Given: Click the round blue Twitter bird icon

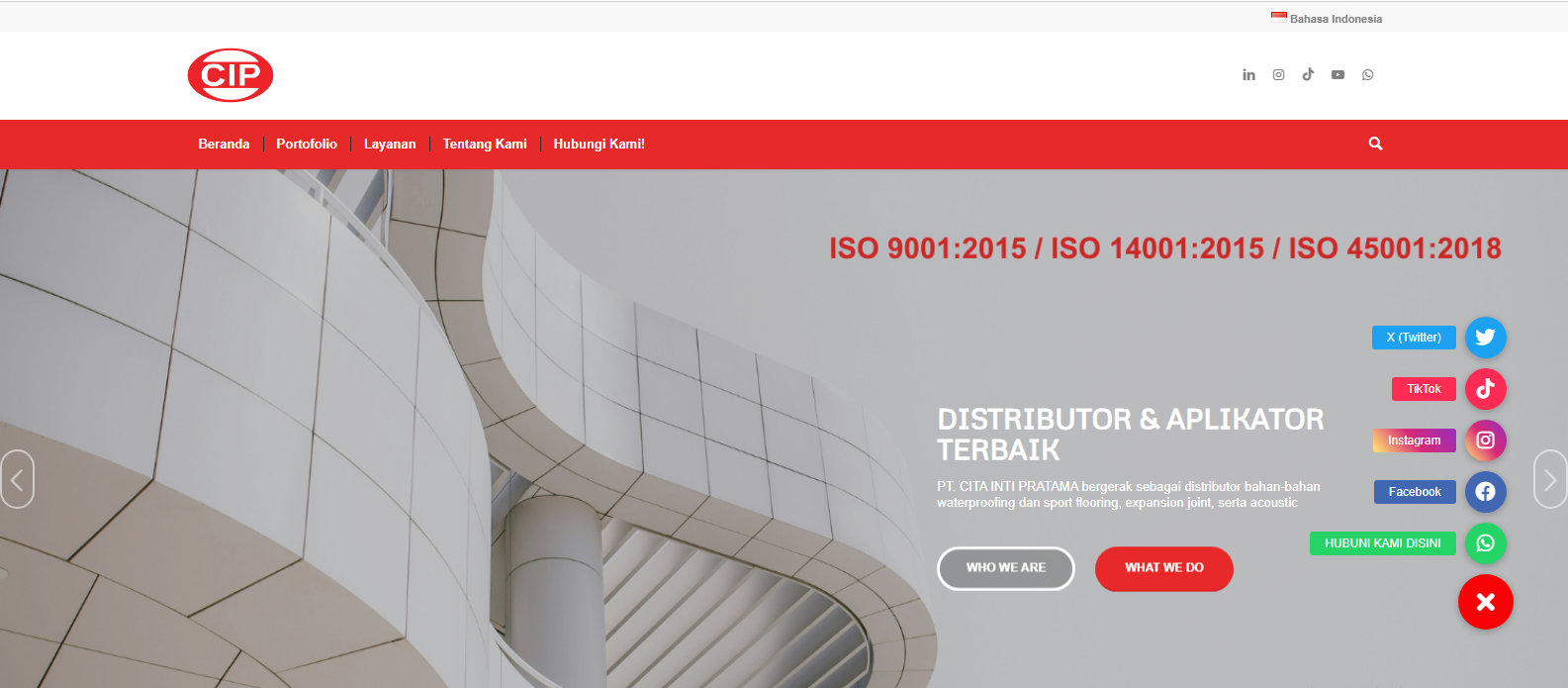Looking at the screenshot, I should tap(1485, 338).
